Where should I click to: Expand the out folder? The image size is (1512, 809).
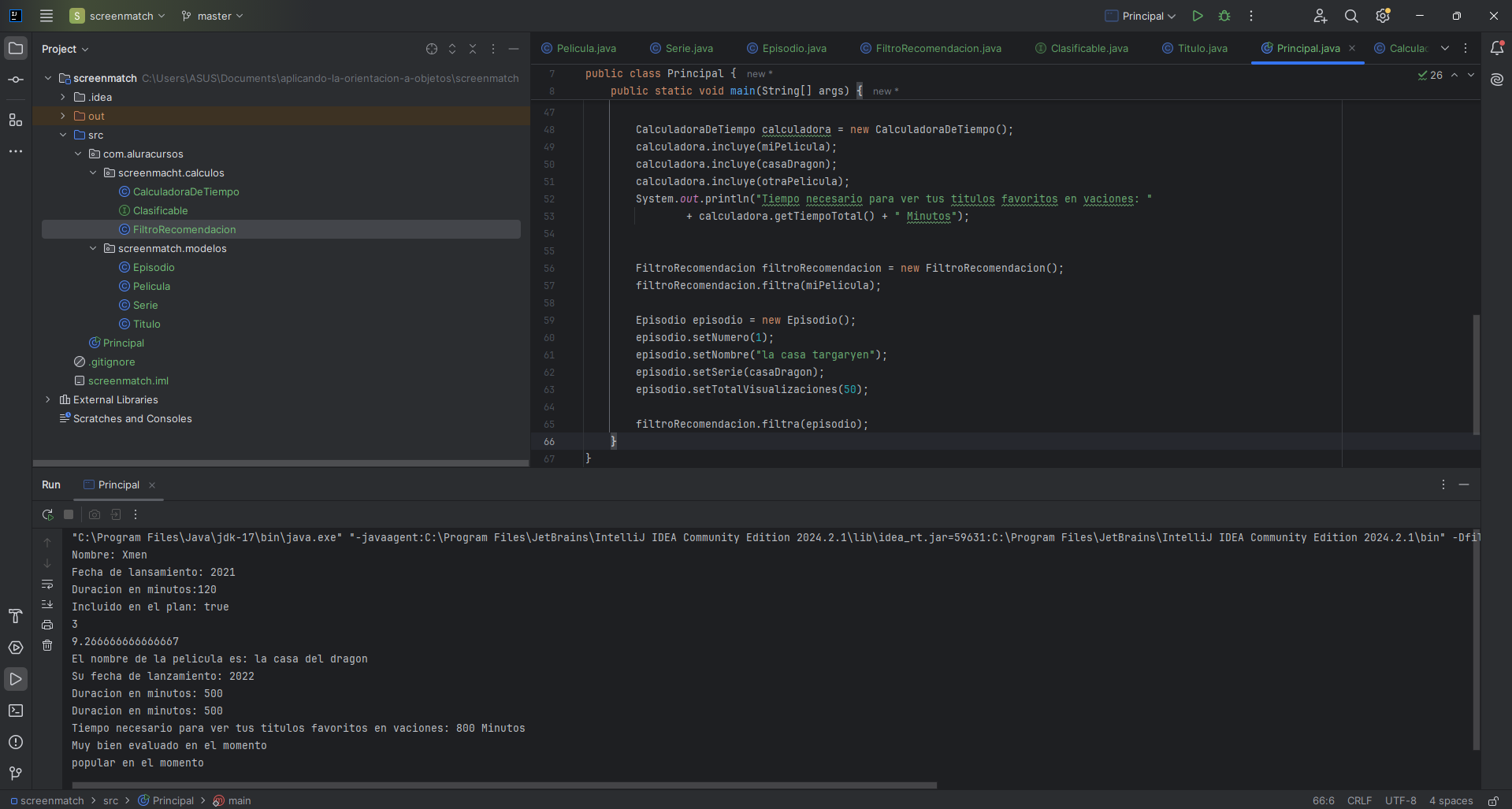click(x=63, y=116)
